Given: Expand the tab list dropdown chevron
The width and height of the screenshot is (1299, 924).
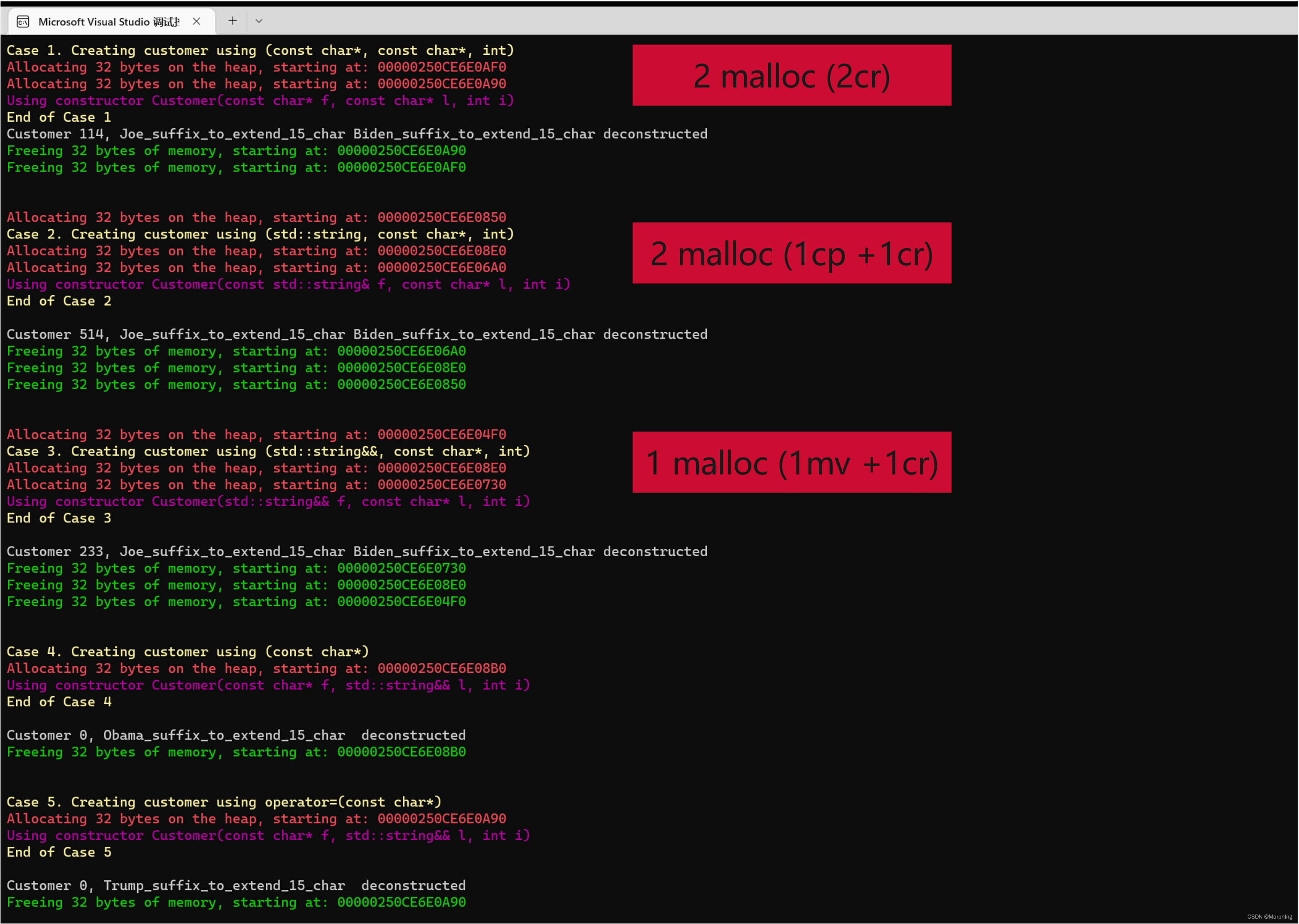Looking at the screenshot, I should point(259,20).
